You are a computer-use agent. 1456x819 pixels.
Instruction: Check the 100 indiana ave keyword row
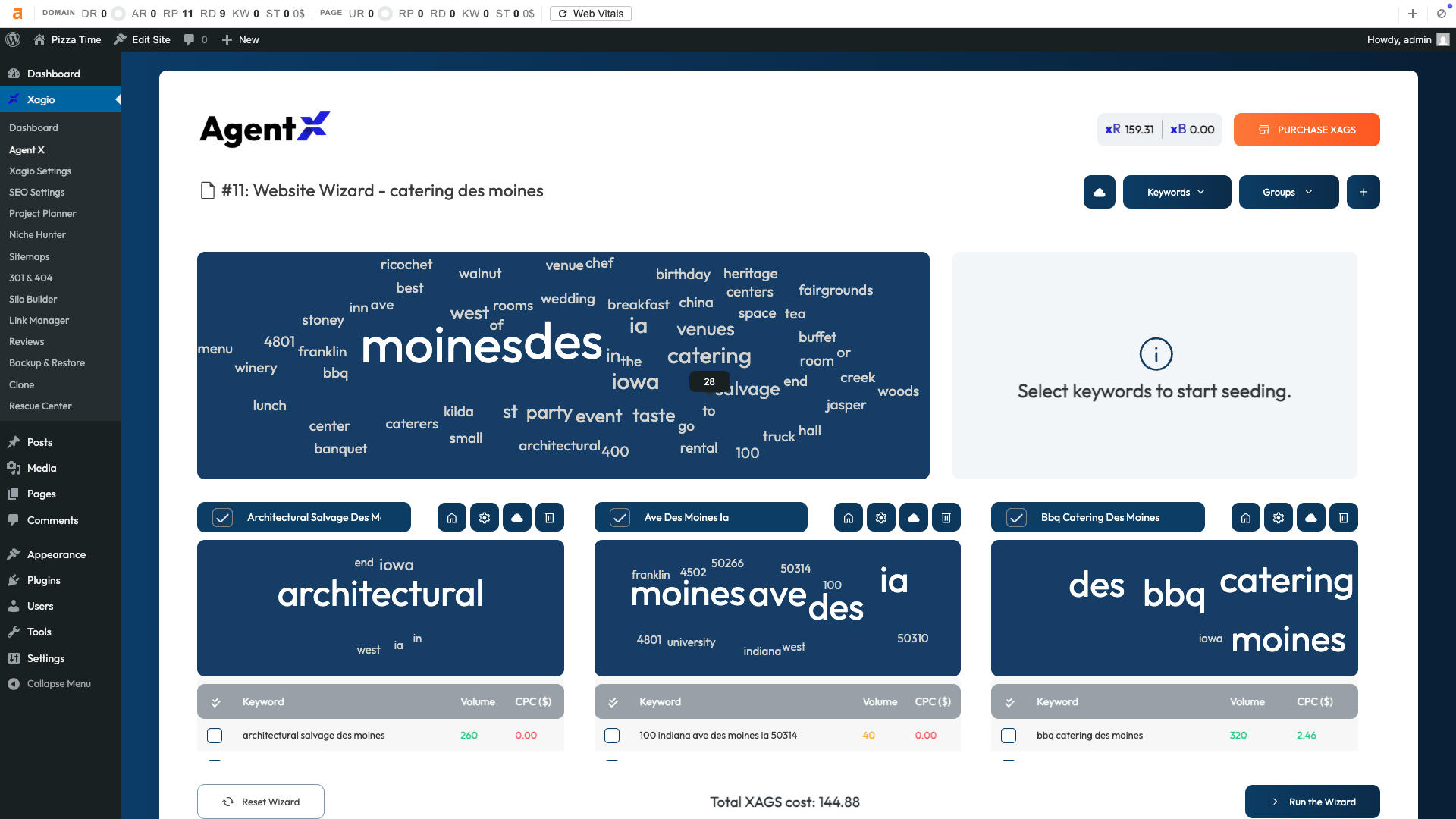pos(612,736)
